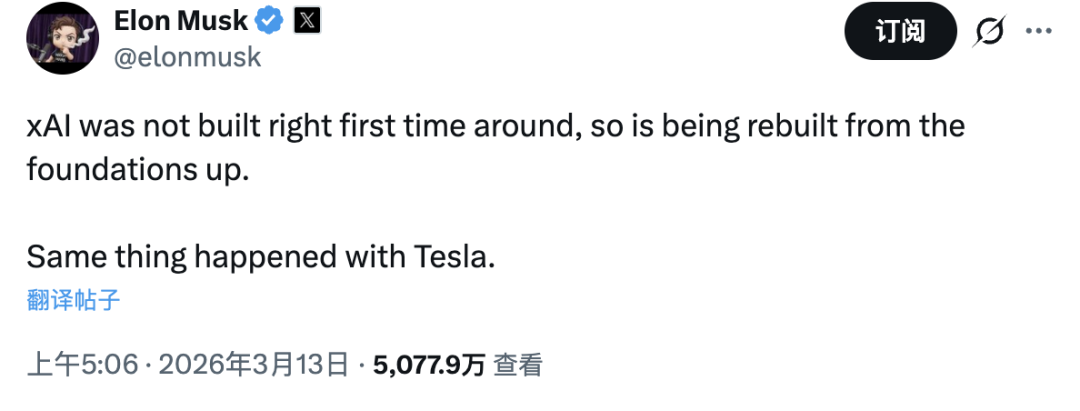
Task: Click the 翻译帖子 translate post link
Action: [x=74, y=300]
